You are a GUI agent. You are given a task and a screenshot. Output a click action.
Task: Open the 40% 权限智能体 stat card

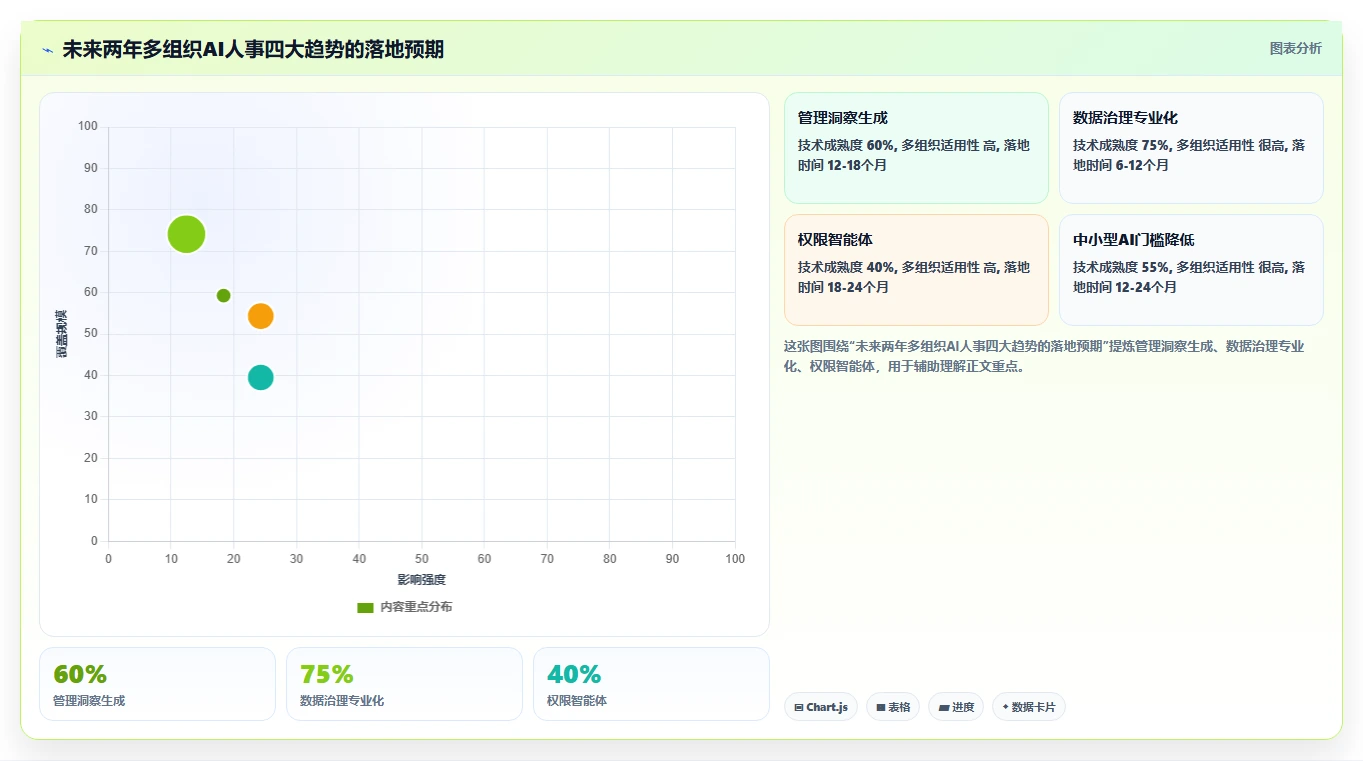coord(651,684)
